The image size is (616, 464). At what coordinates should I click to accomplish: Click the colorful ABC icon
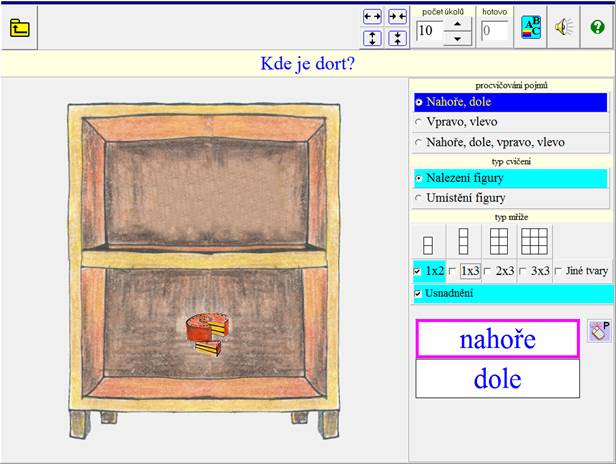click(x=532, y=28)
